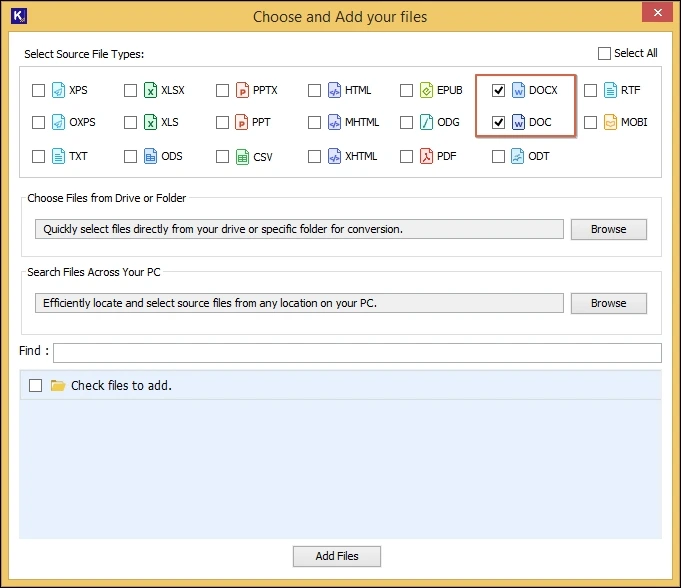Click the MOBI ebook icon

coord(610,122)
